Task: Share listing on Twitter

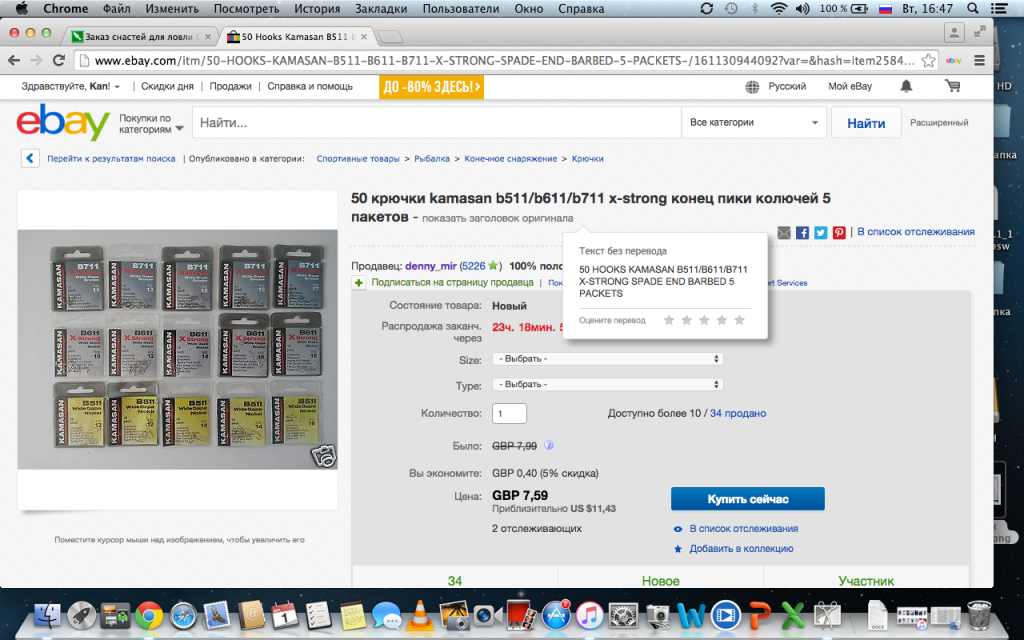Action: click(821, 232)
